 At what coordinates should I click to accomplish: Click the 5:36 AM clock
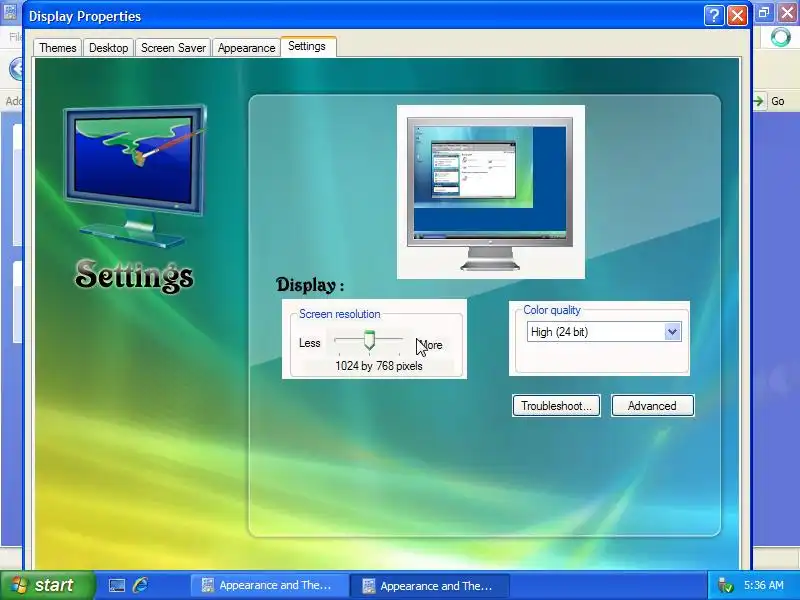[x=764, y=585]
